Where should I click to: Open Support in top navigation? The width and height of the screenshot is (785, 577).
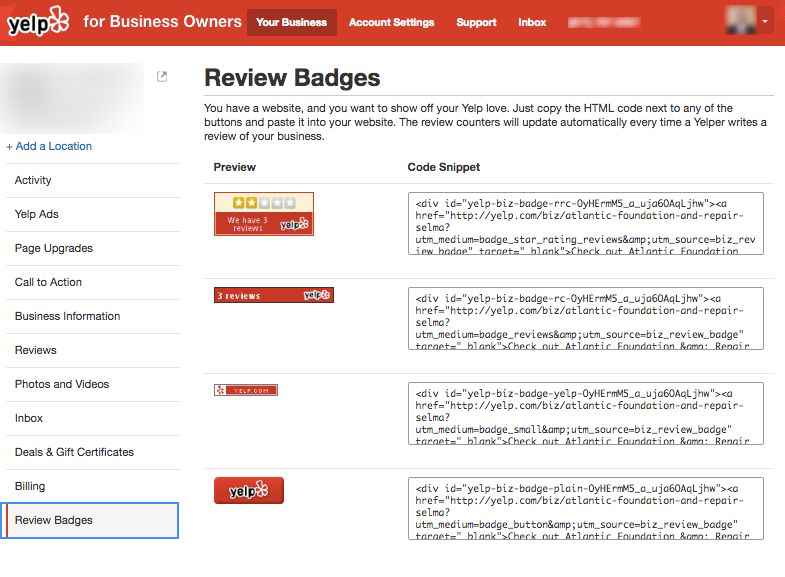(476, 23)
